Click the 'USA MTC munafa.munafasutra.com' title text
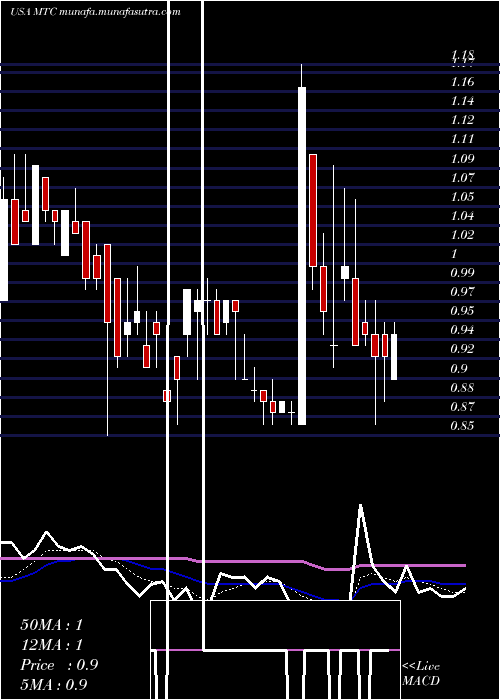 click(x=96, y=12)
